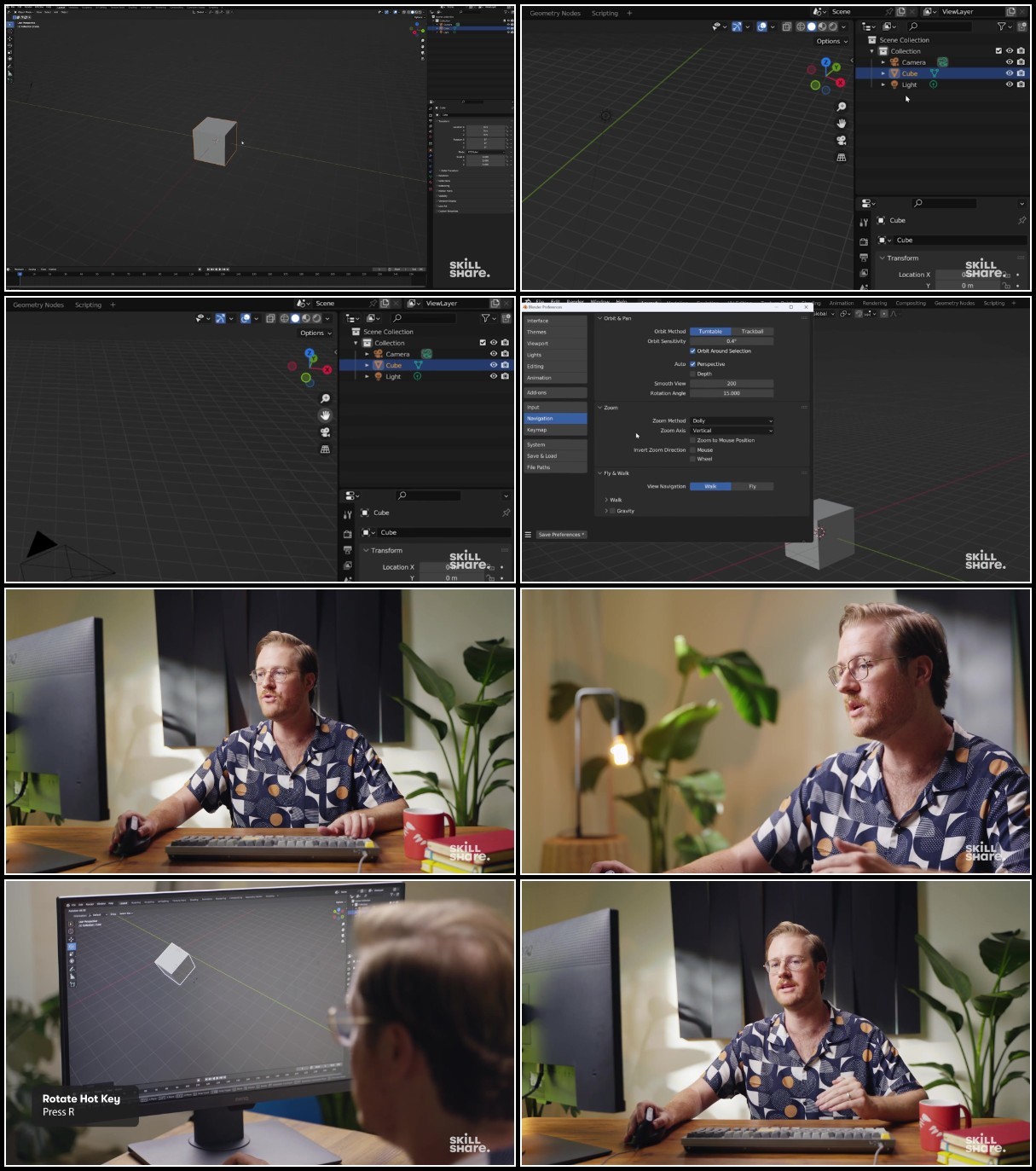Switch to the Compositing workspace tab
This screenshot has height=1171, width=1036.
pos(911,303)
